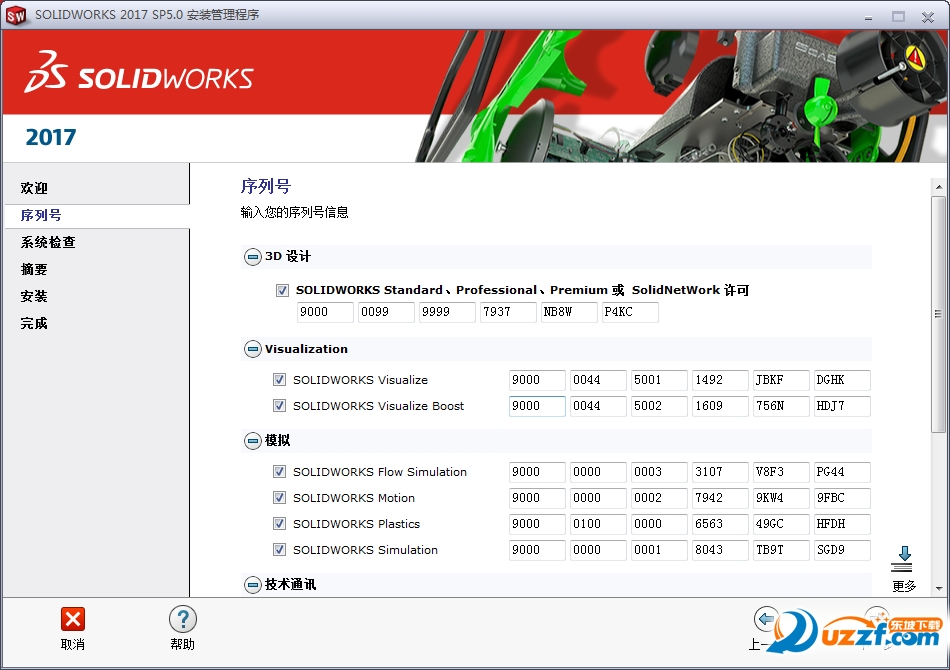Screen dimensions: 950x670
Task: Click Simulation serial field TB9T
Action: tap(781, 550)
